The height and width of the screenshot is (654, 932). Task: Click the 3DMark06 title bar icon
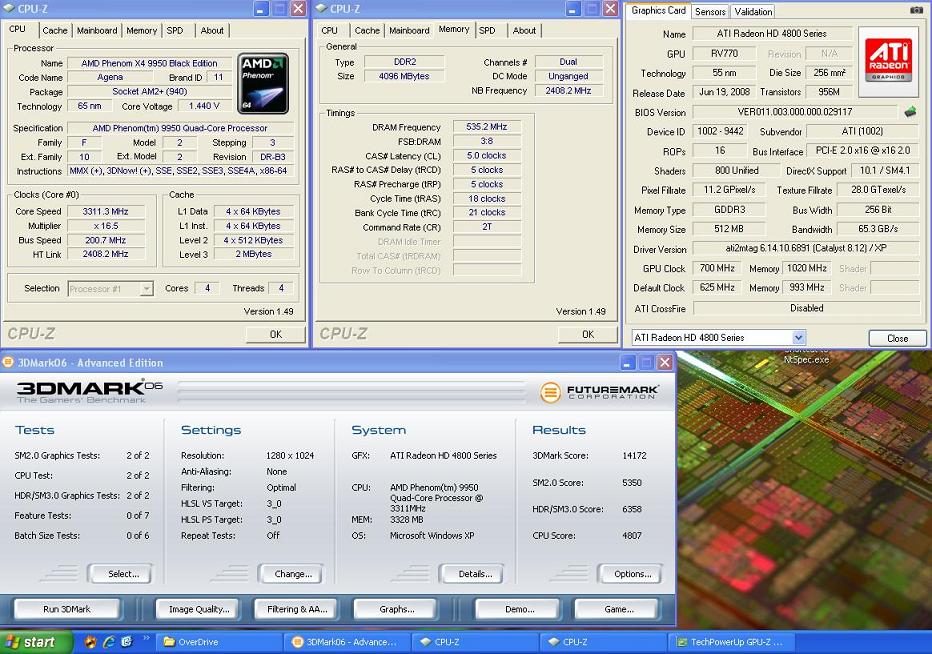point(8,361)
